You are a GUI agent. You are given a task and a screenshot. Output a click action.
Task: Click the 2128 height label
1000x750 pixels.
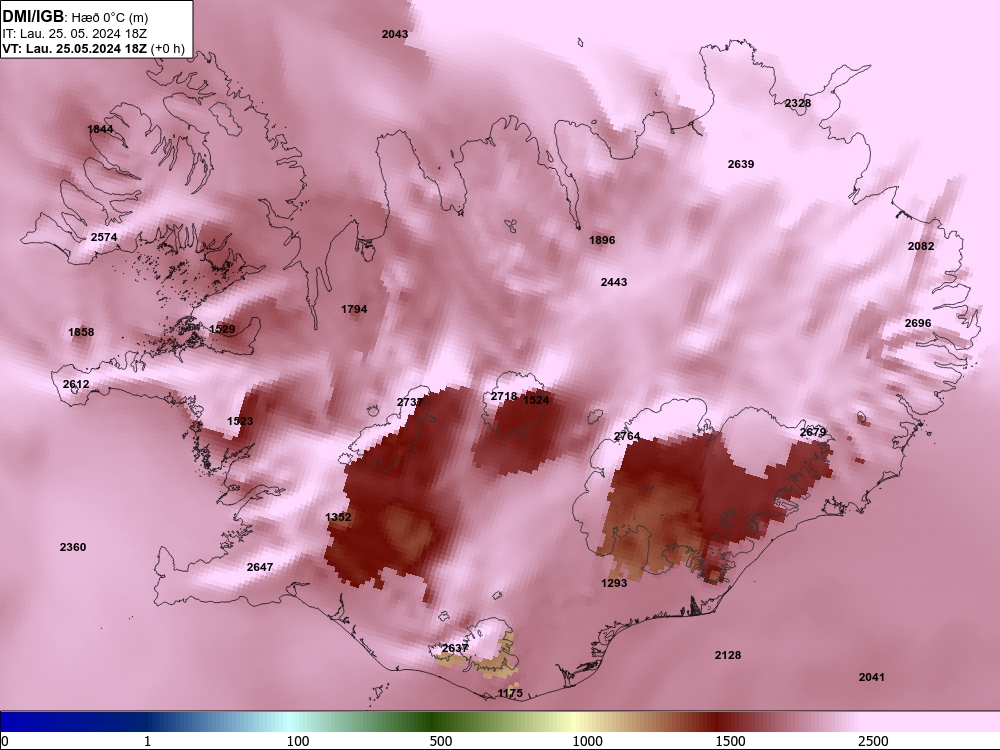coord(728,655)
